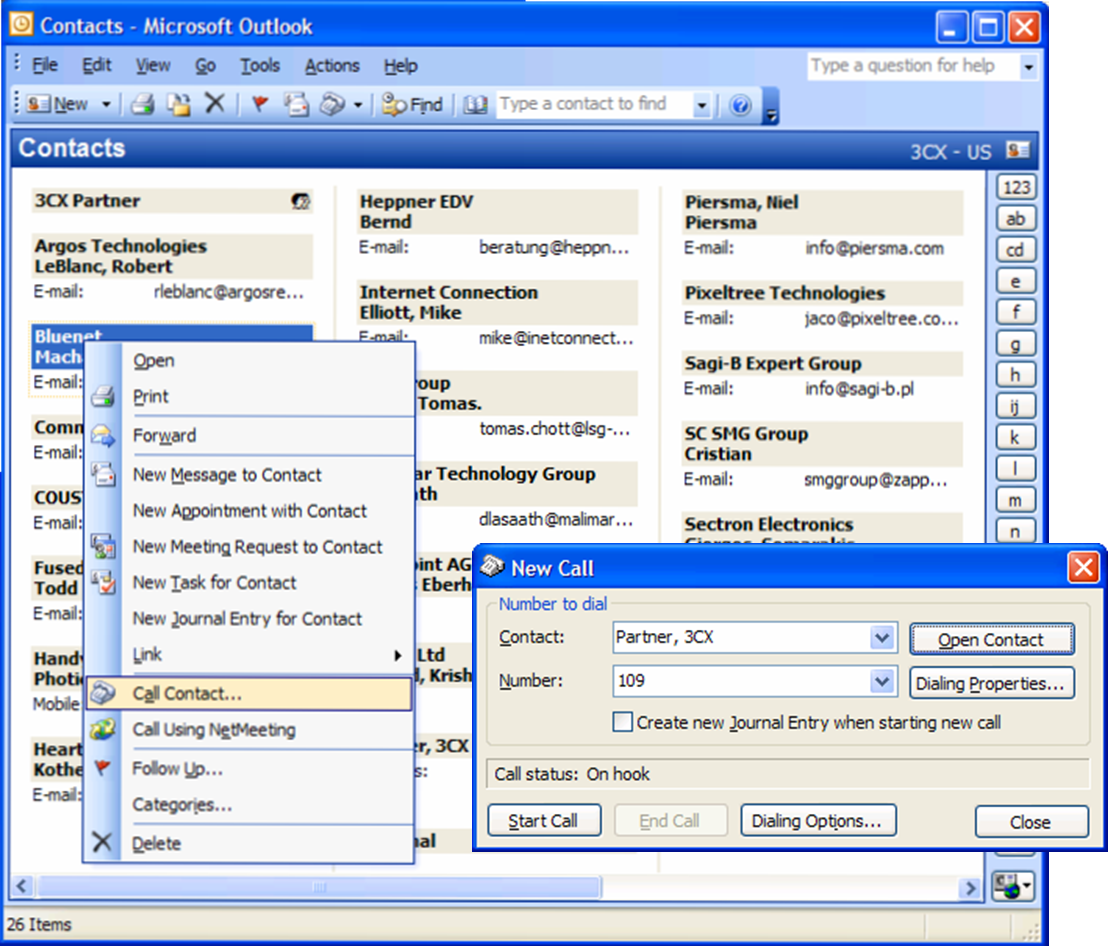Expand the contact search dropdown arrow
This screenshot has height=946, width=1108.
(701, 105)
